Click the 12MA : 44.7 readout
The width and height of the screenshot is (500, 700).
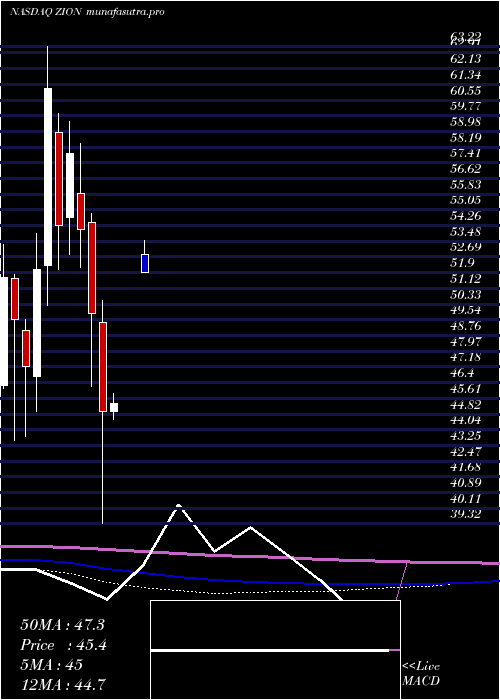[x=63, y=684]
